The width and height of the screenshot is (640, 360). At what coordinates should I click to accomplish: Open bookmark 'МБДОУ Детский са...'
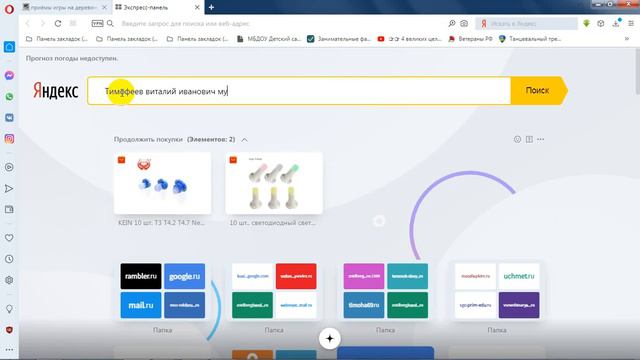coord(269,39)
